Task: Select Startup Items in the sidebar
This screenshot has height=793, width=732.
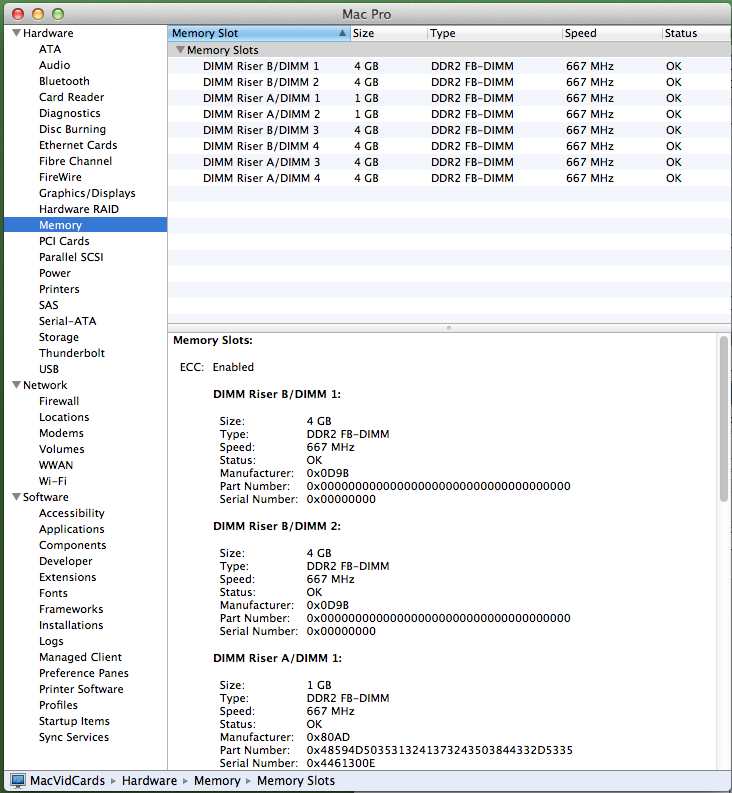Action: pos(74,721)
